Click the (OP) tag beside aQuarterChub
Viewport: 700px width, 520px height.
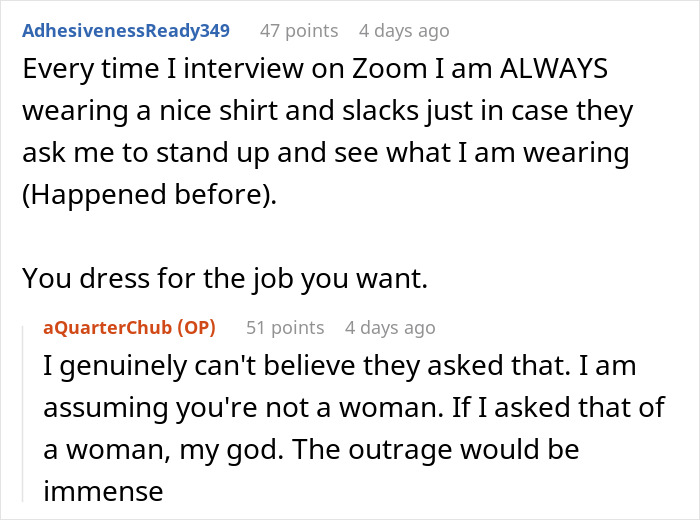[196, 328]
